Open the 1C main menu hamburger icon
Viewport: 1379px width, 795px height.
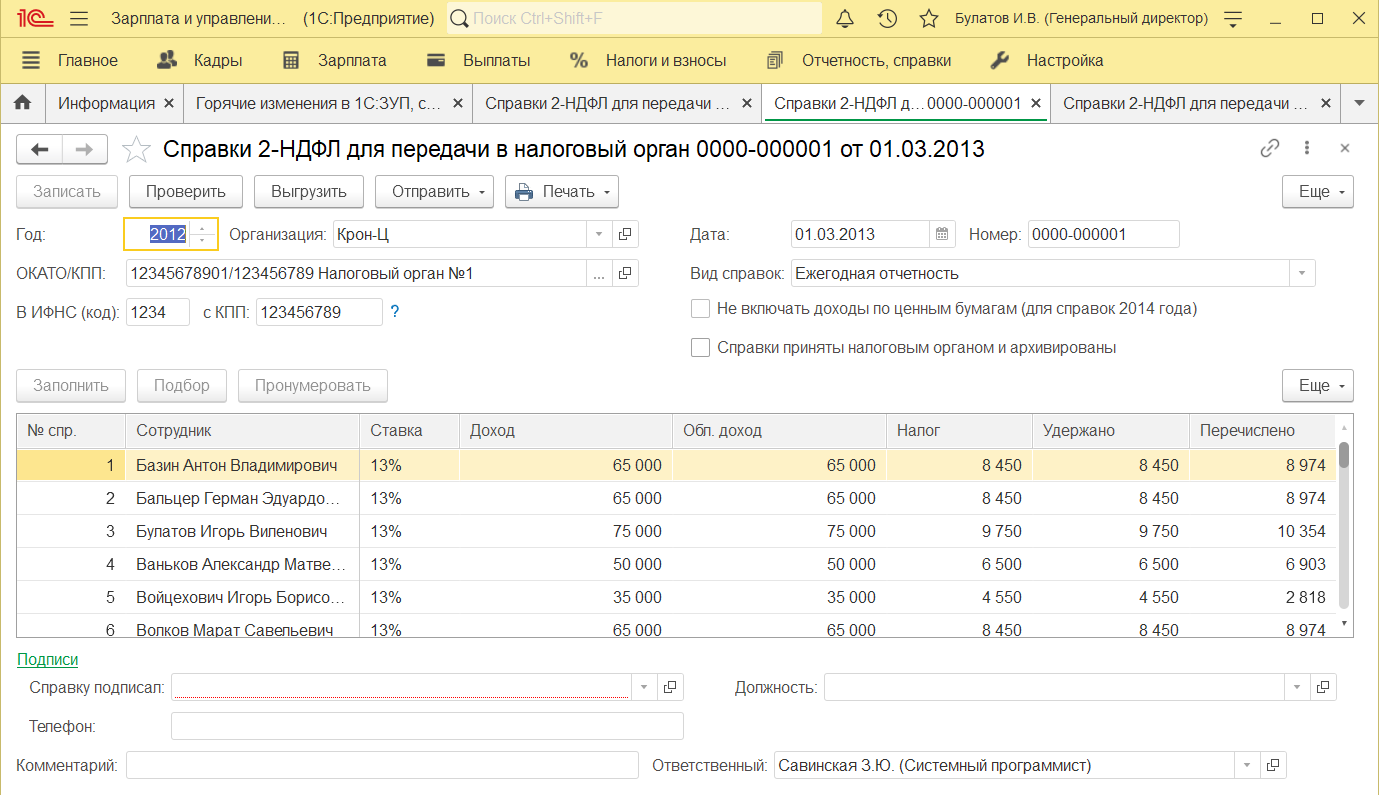pos(80,18)
